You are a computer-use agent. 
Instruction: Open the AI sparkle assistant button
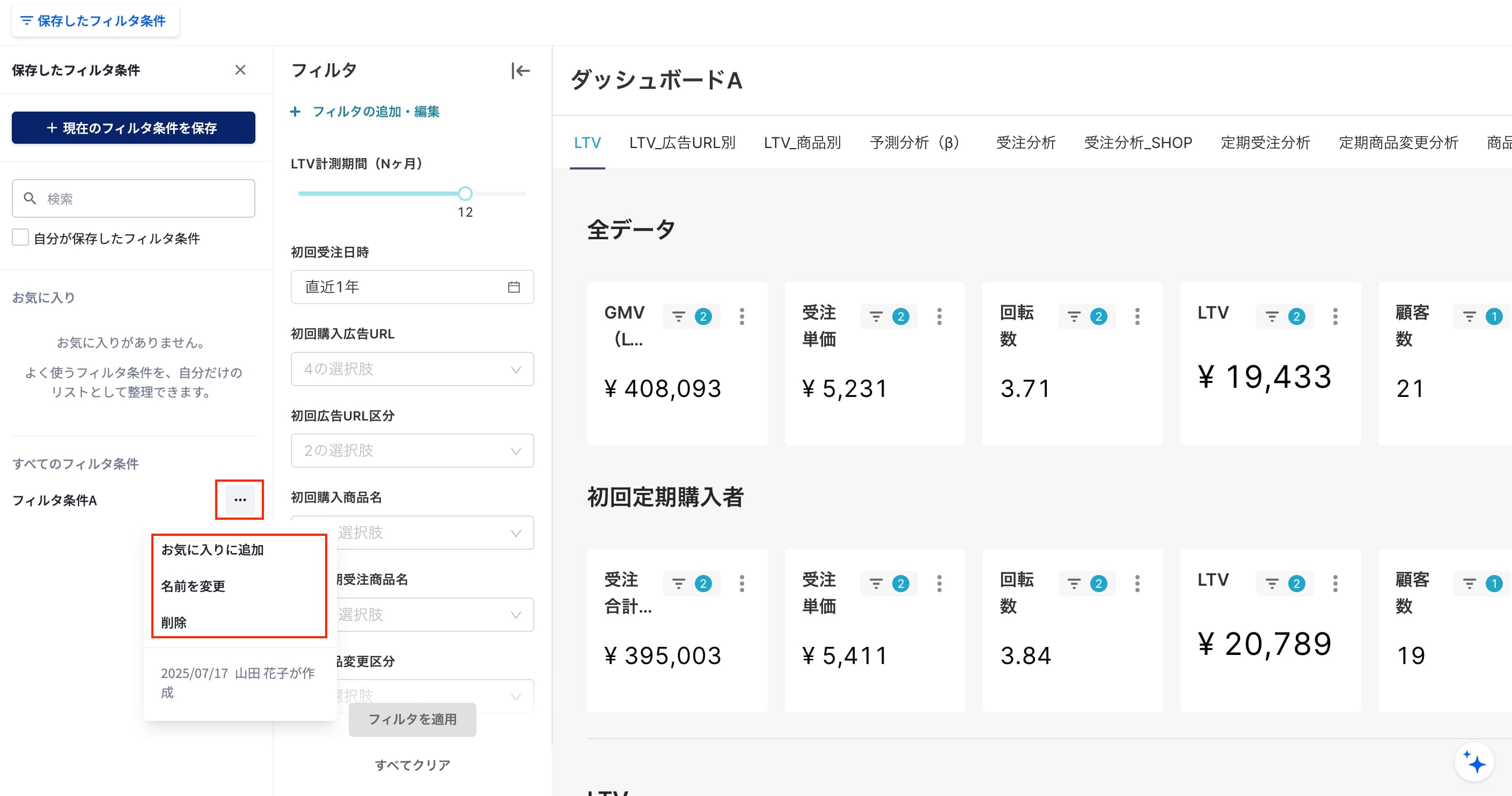tap(1474, 763)
